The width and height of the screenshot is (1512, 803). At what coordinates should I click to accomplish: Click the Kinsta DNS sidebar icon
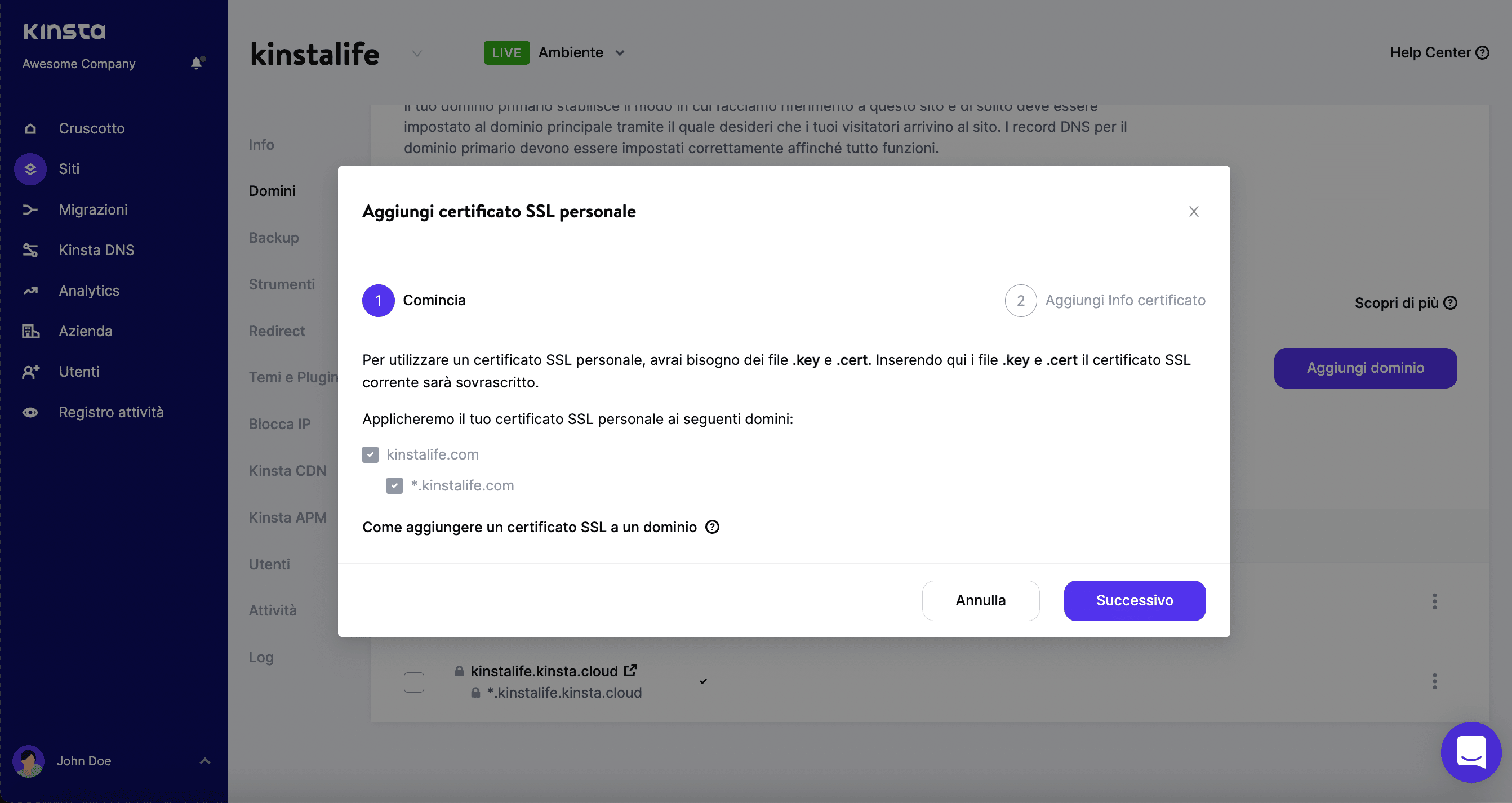(x=29, y=248)
